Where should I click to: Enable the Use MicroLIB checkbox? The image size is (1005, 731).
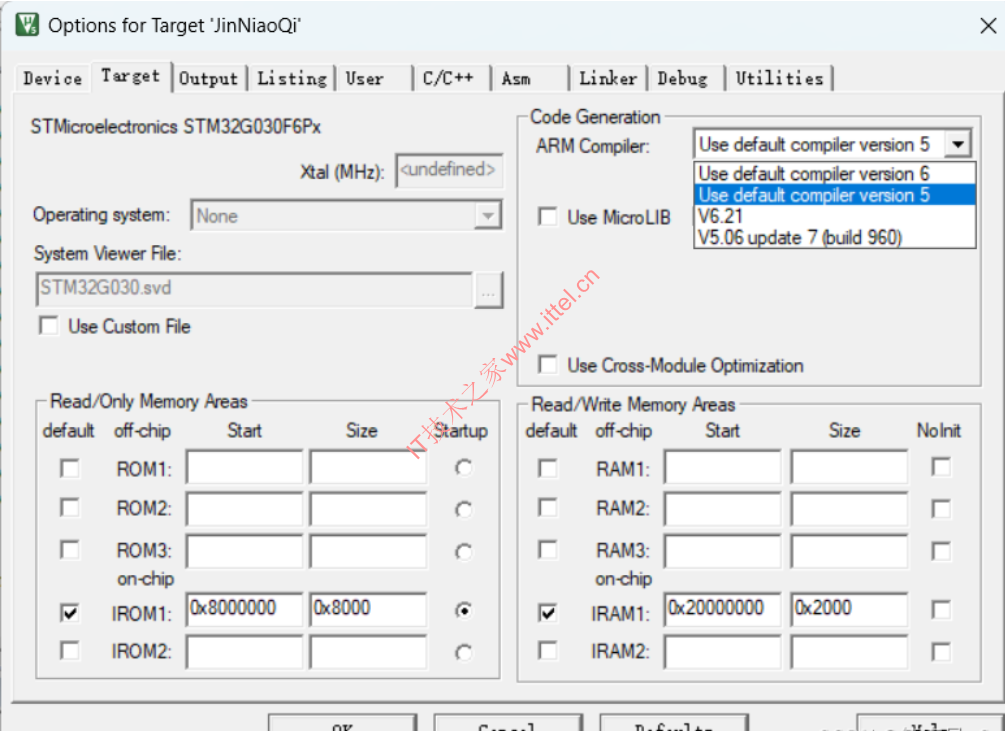coord(548,217)
